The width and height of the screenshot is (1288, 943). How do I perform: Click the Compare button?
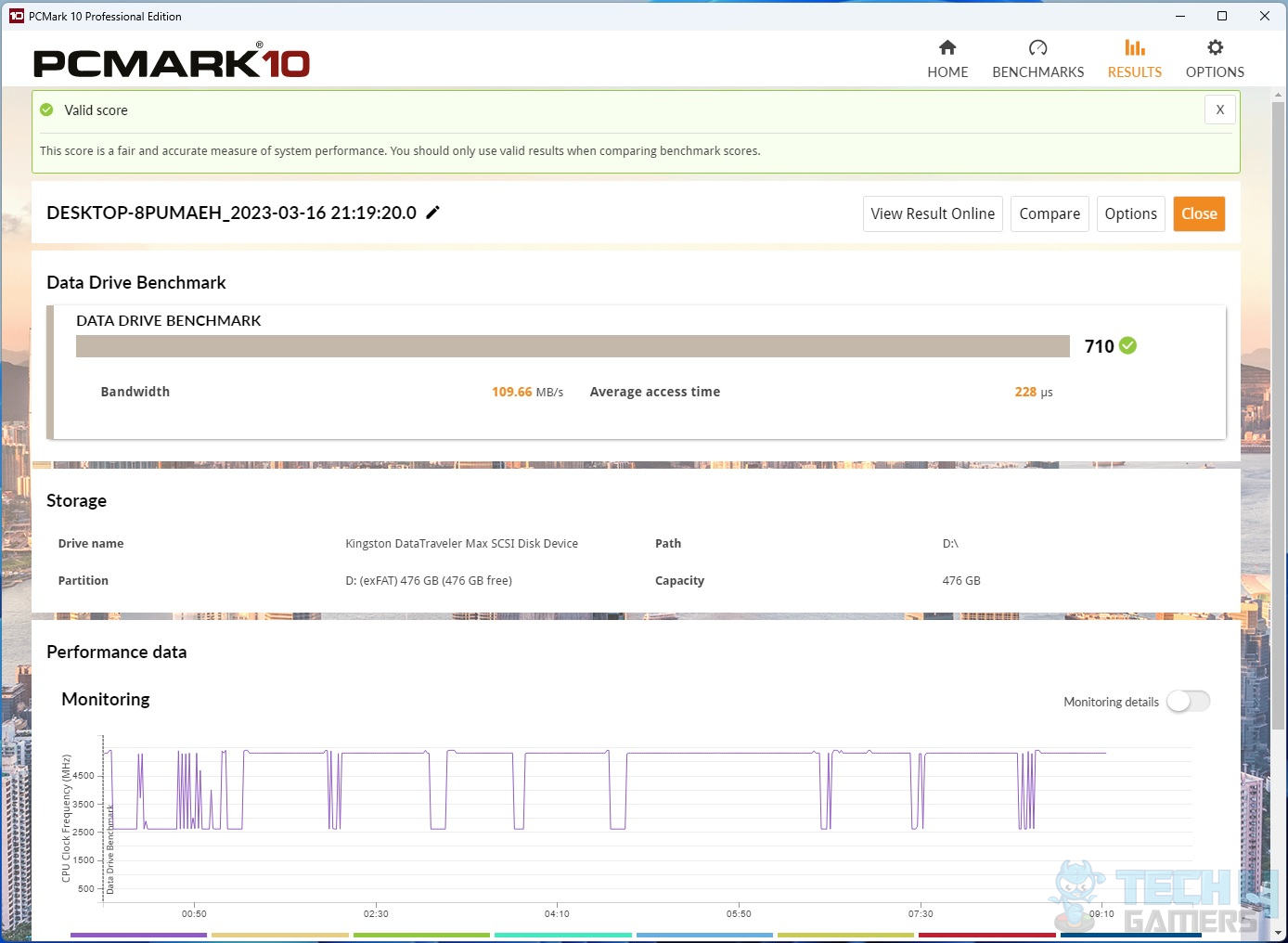pos(1050,213)
